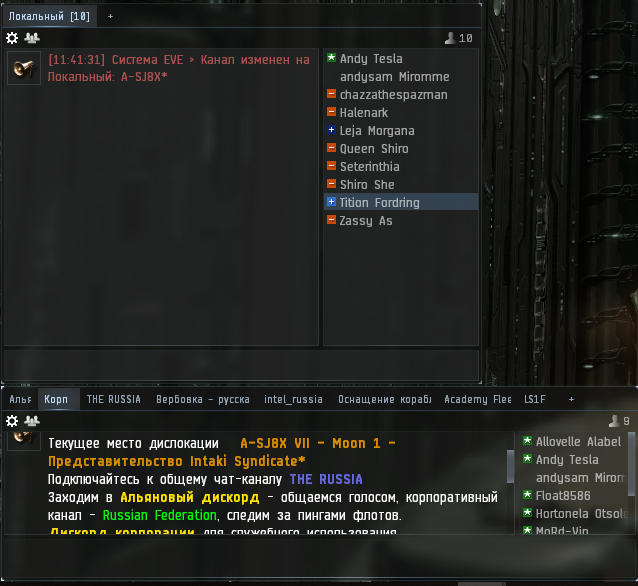The width and height of the screenshot is (638, 586).
Task: Open Local chat settings gear icon
Action: [12, 38]
